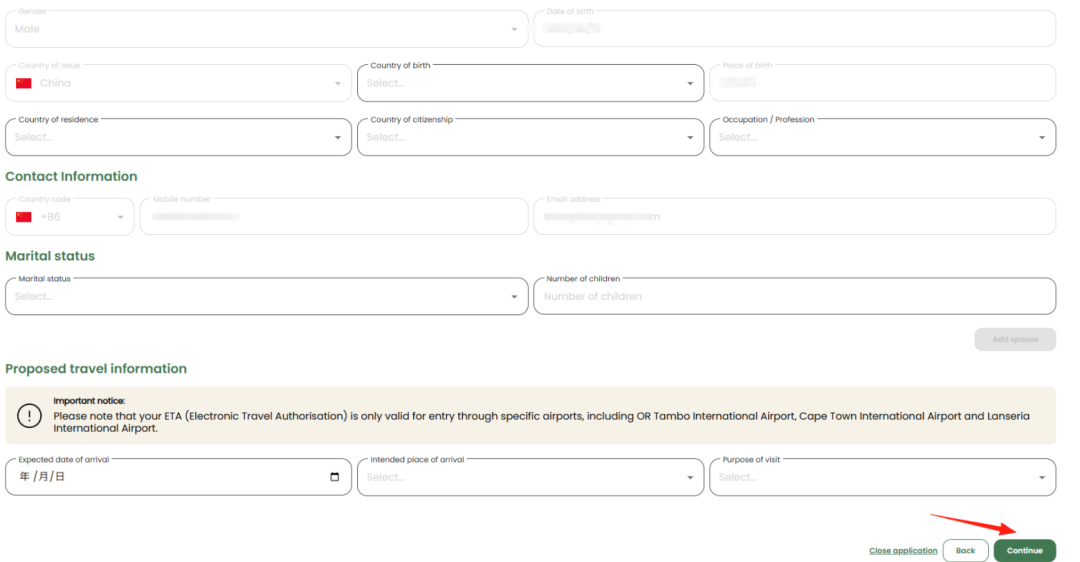This screenshot has height=562, width=1080.
Task: Click the Email address field
Action: point(794,217)
